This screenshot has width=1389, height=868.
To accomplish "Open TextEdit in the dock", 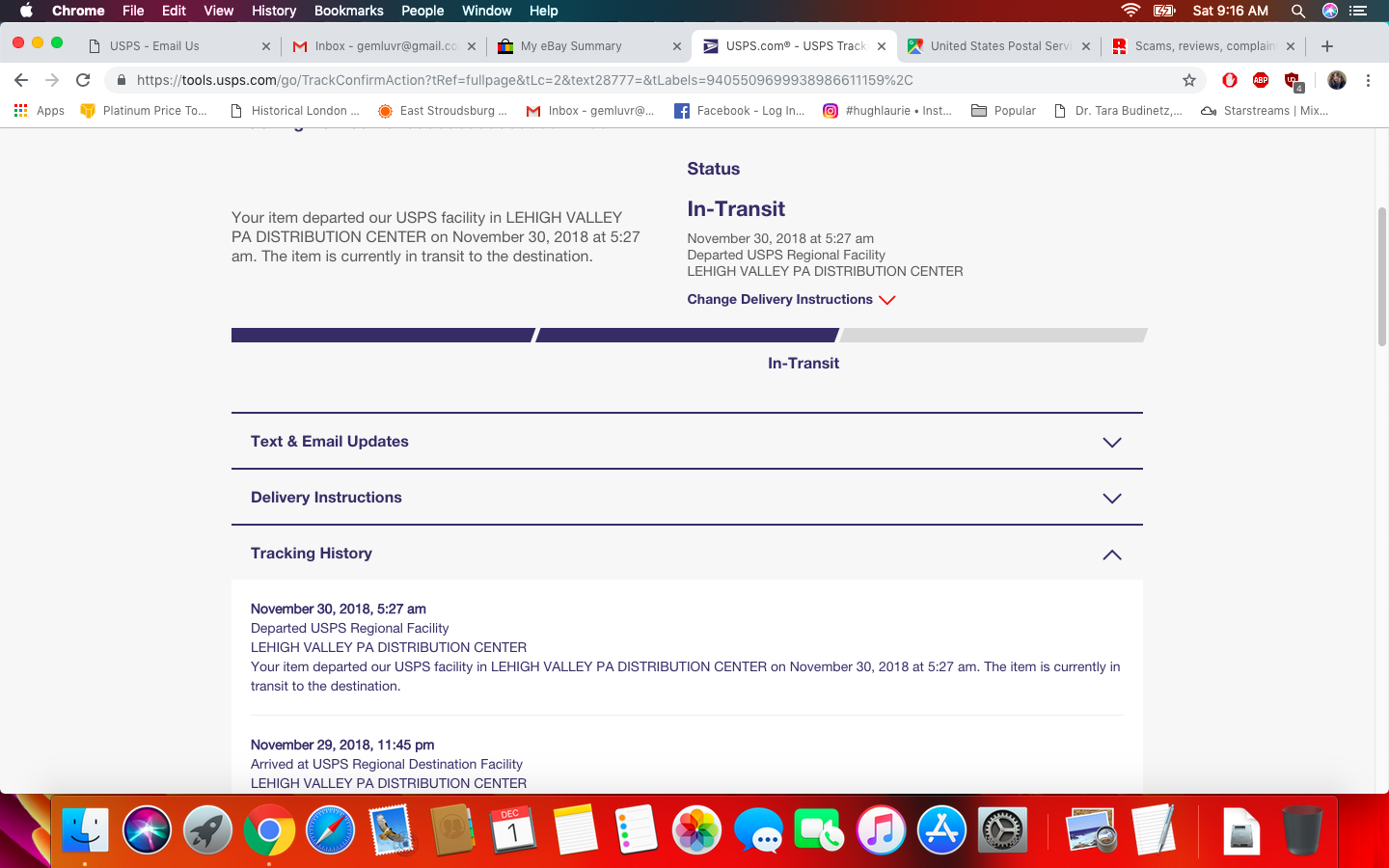I will [x=1154, y=829].
